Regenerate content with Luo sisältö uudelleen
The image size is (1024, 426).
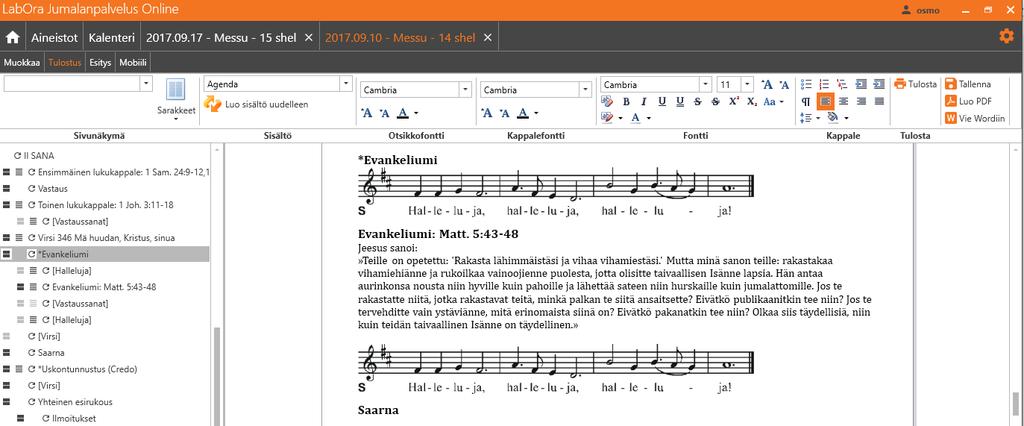click(x=255, y=104)
